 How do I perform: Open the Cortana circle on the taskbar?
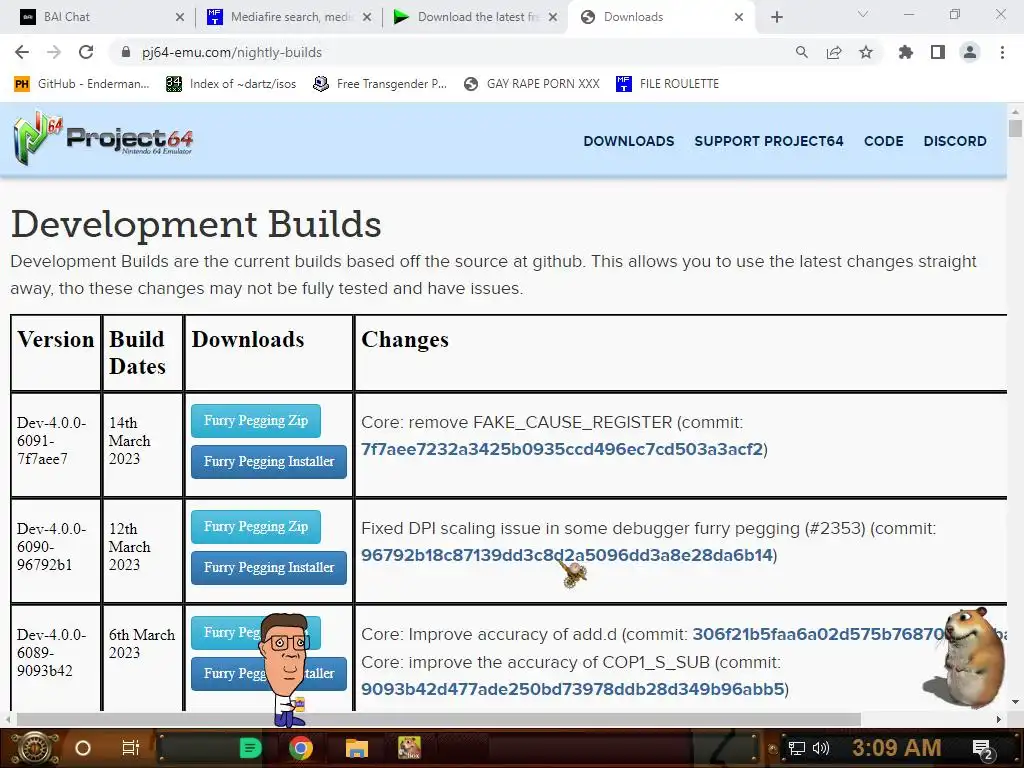click(x=83, y=748)
